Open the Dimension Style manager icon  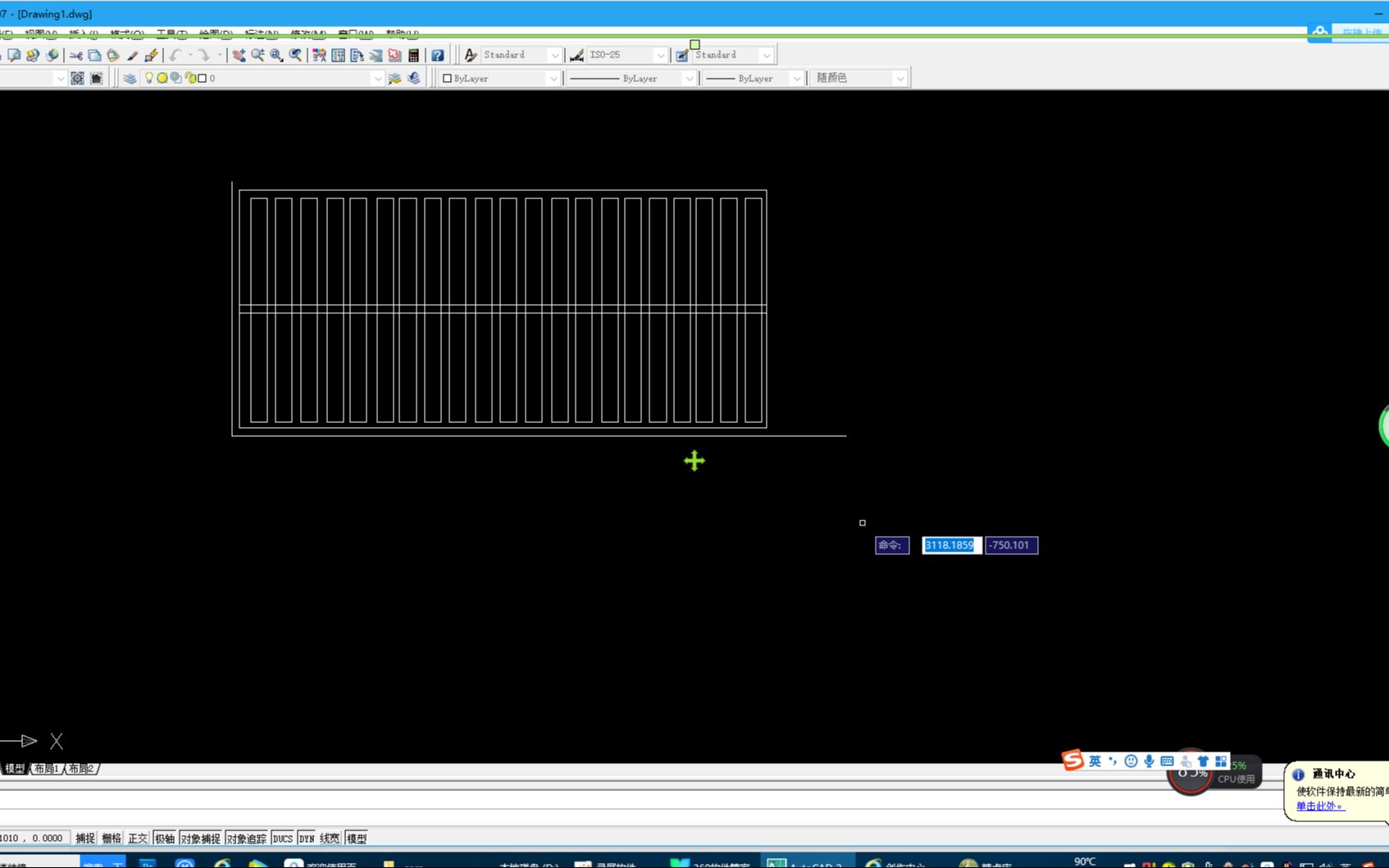click(x=576, y=55)
